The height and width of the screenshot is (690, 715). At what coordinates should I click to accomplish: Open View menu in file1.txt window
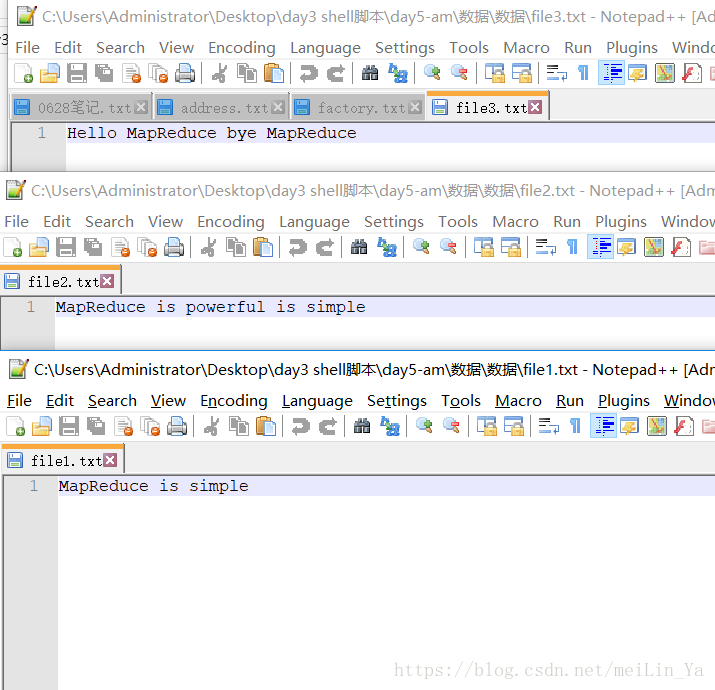point(168,400)
